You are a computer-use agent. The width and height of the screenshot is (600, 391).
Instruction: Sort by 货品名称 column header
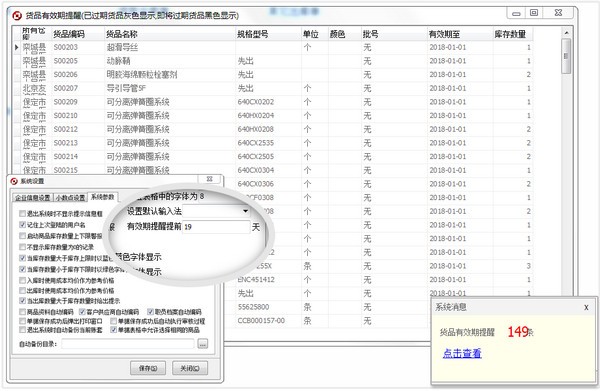pos(170,34)
